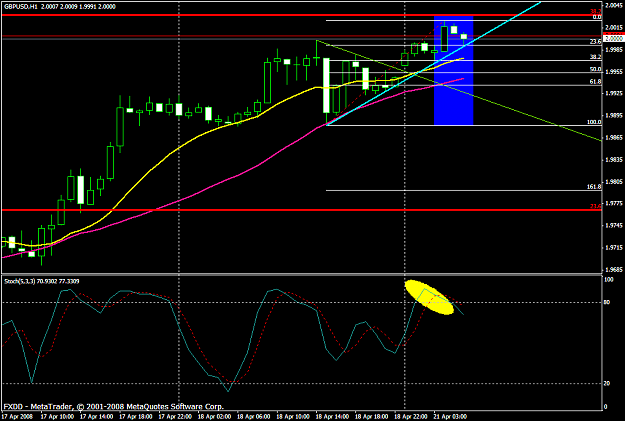Select the Fibonacci 50.0 level label

point(596,69)
